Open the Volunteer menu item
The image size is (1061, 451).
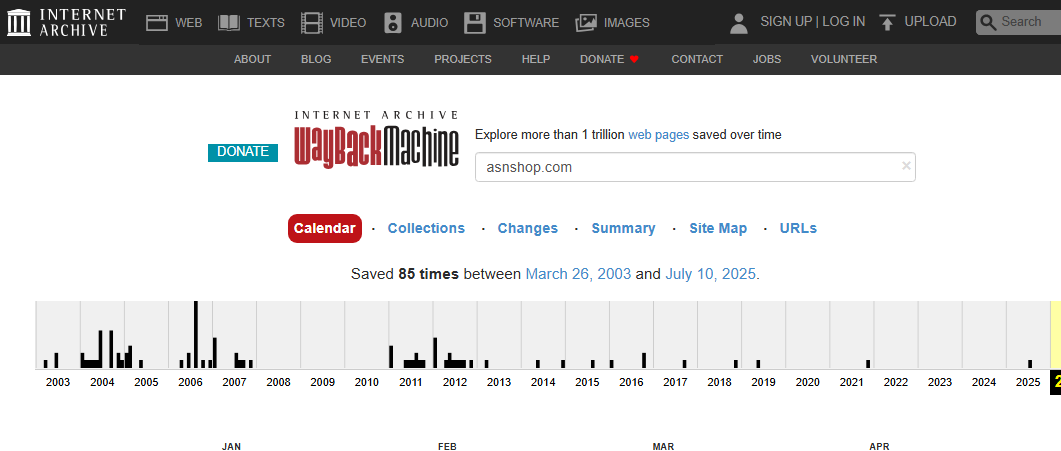click(x=844, y=60)
